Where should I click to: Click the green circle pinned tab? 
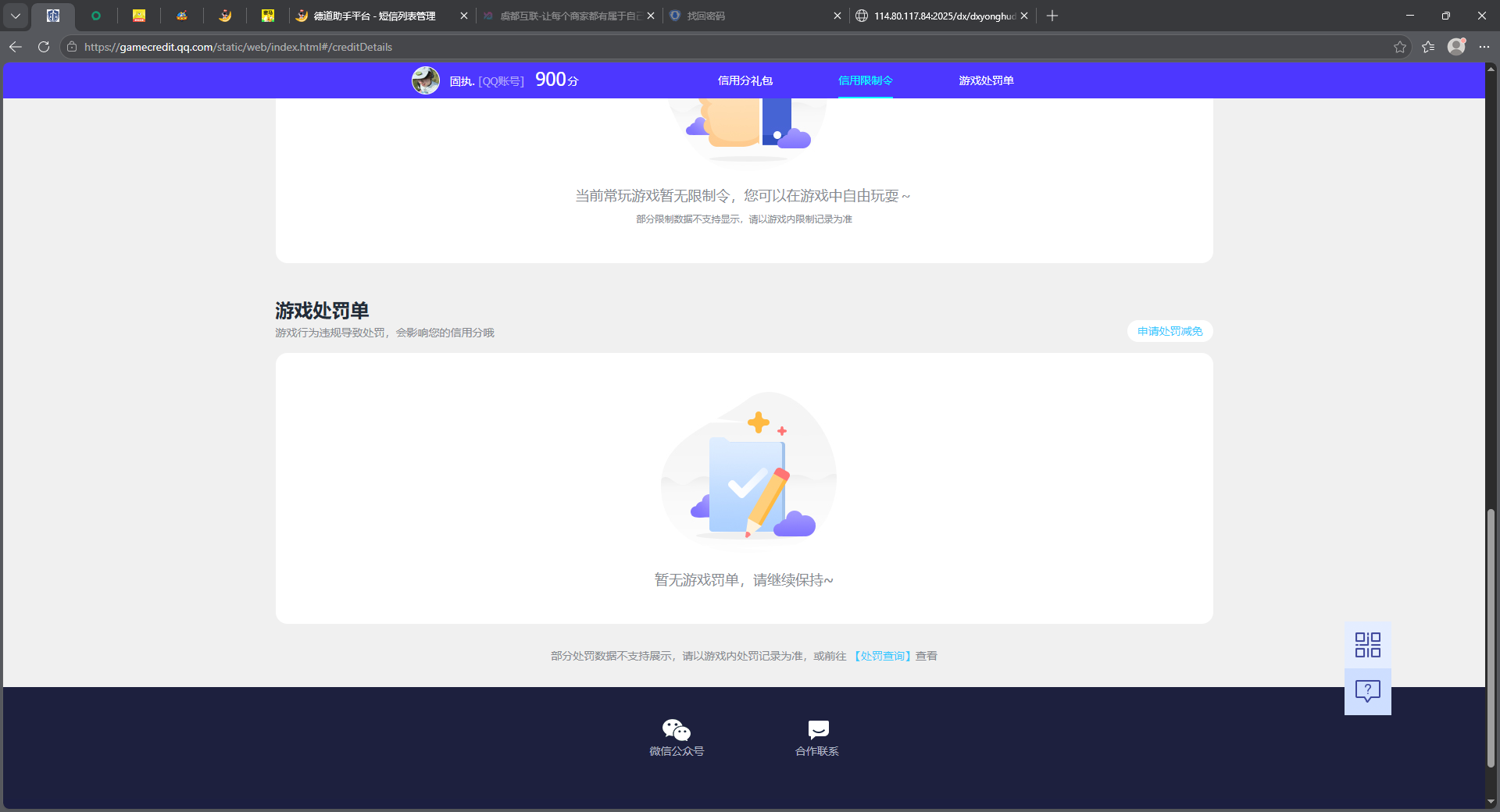97,16
